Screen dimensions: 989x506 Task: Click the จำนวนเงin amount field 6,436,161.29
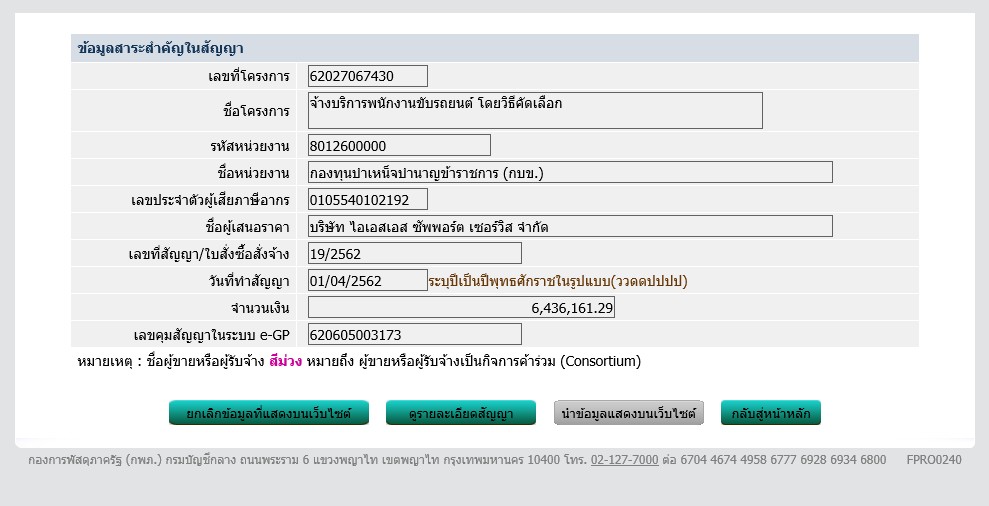[x=461, y=307]
